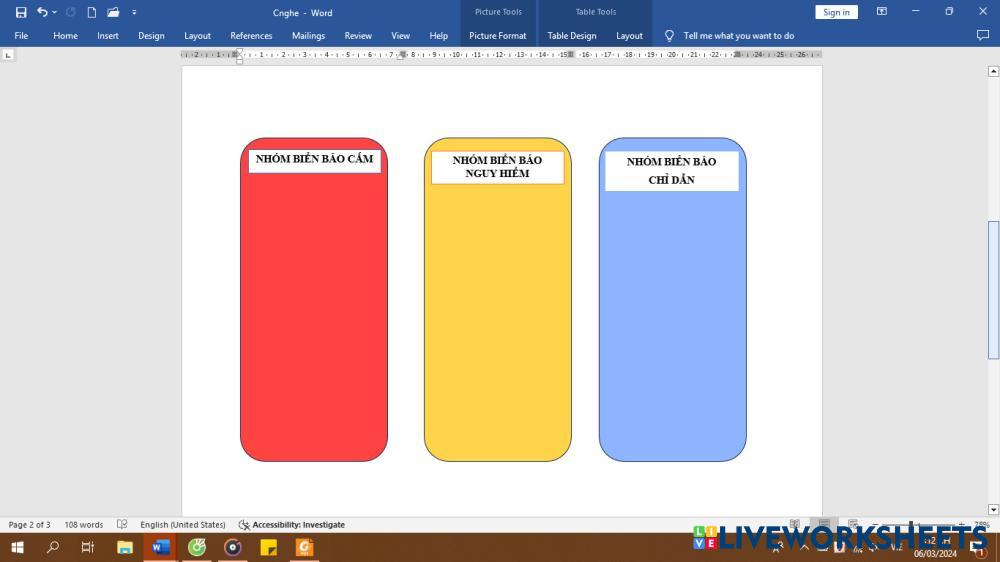Click the Tell me what you want field
The image size is (1000, 562).
tap(738, 36)
